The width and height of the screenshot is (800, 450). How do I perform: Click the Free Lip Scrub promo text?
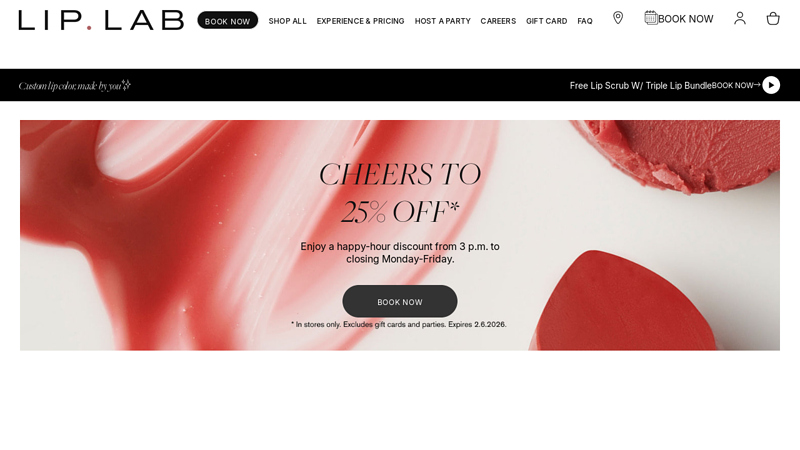(x=640, y=85)
